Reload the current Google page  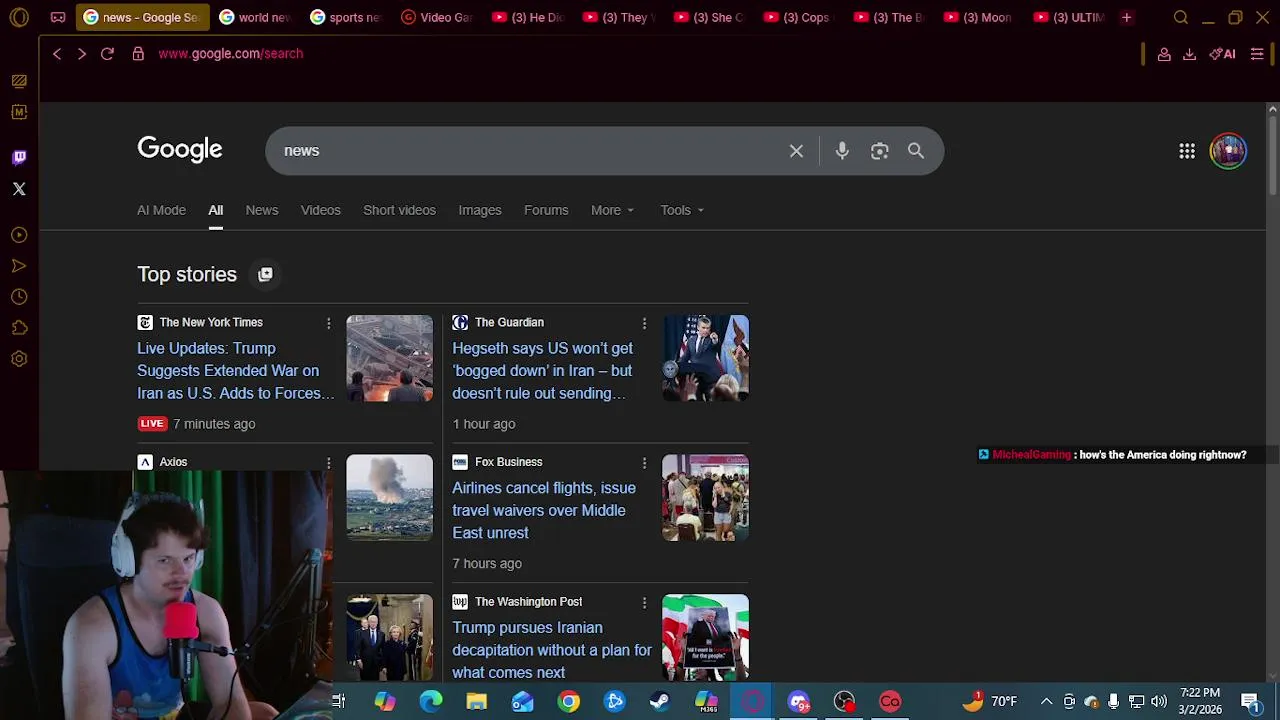click(x=107, y=54)
